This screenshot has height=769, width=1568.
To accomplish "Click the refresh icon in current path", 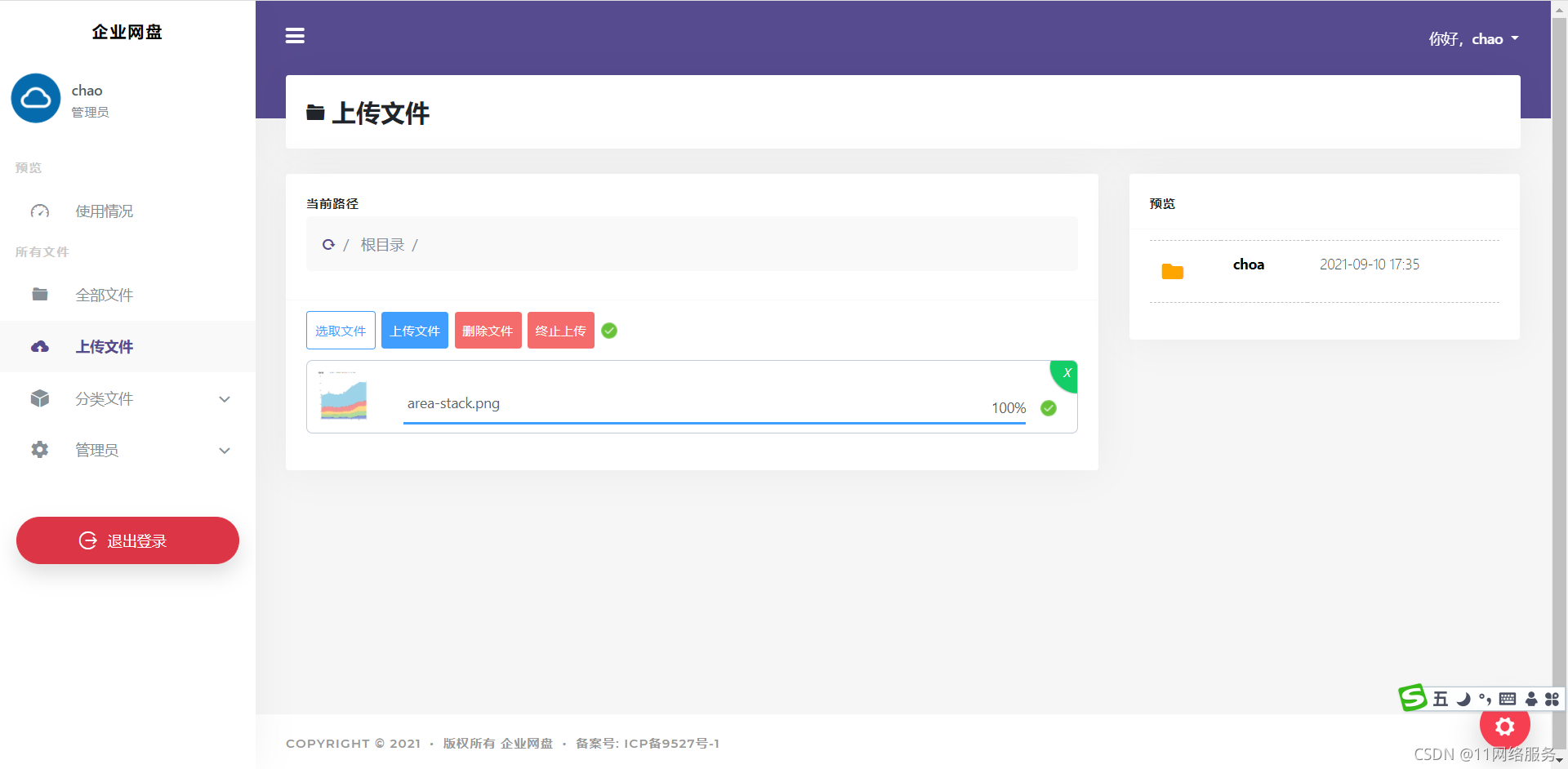I will pos(328,244).
